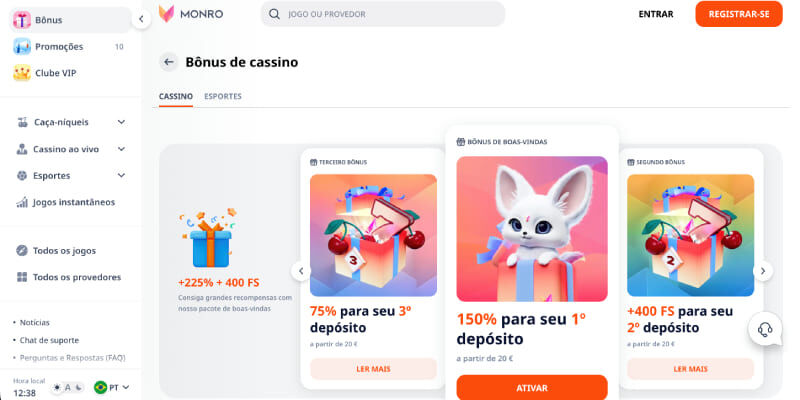Screen dimensions: 800x400
Task: Open Todos os provedores grid icon
Action: point(22,277)
